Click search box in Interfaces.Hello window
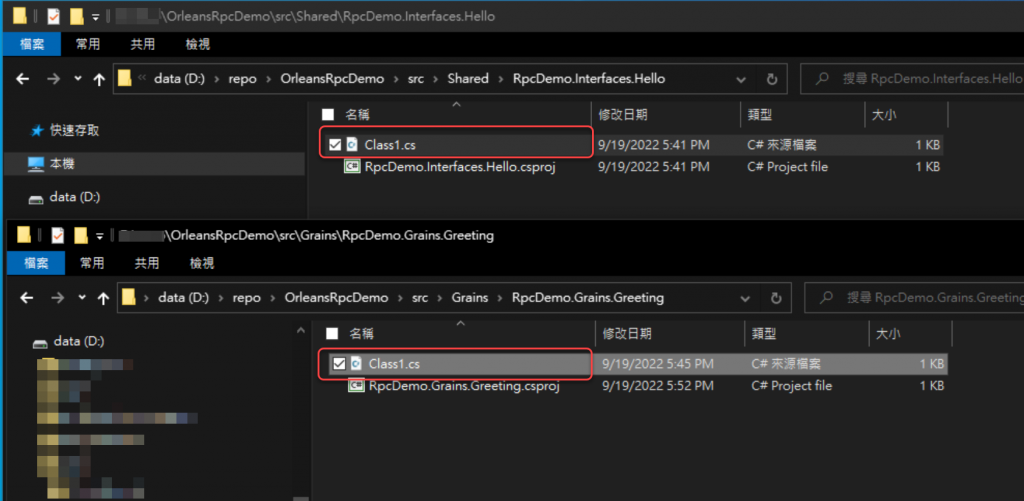Screen dimensions: 1024x501 (x=912, y=79)
